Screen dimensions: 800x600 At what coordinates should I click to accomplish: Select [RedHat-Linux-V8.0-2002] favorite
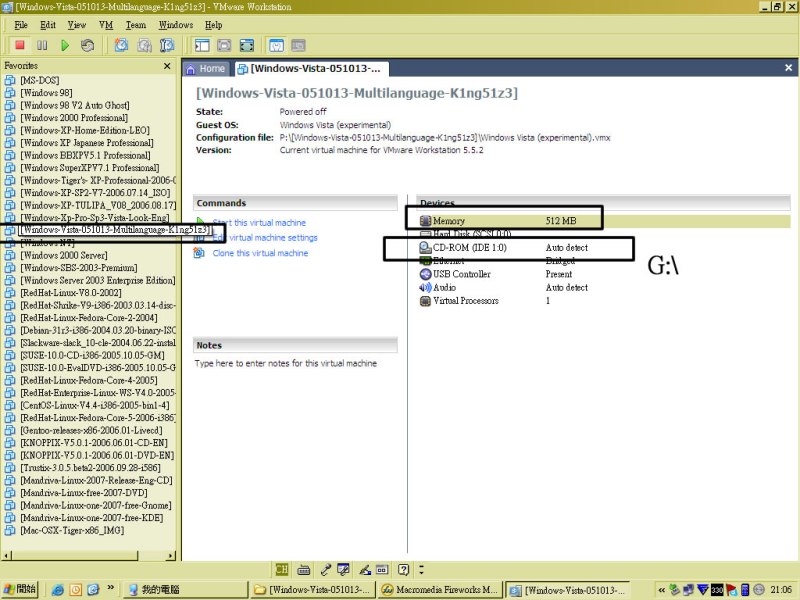(x=71, y=293)
